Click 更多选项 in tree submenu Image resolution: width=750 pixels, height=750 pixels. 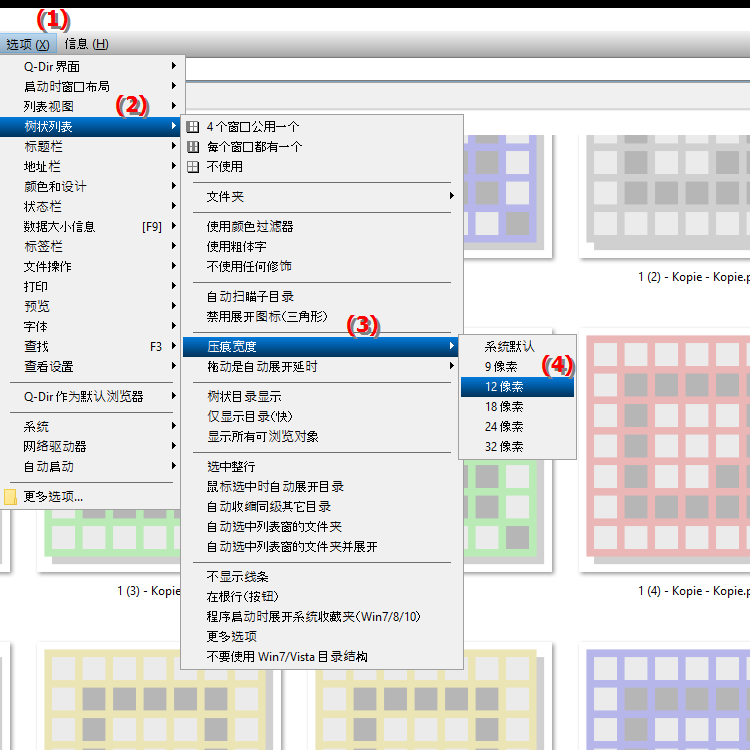pyautogui.click(x=321, y=637)
